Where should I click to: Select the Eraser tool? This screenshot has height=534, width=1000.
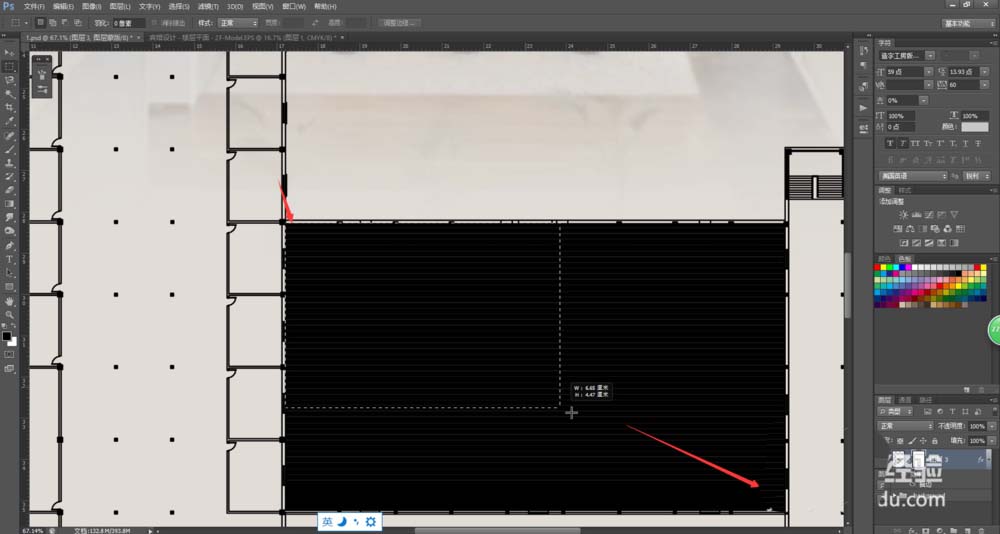pos(10,190)
